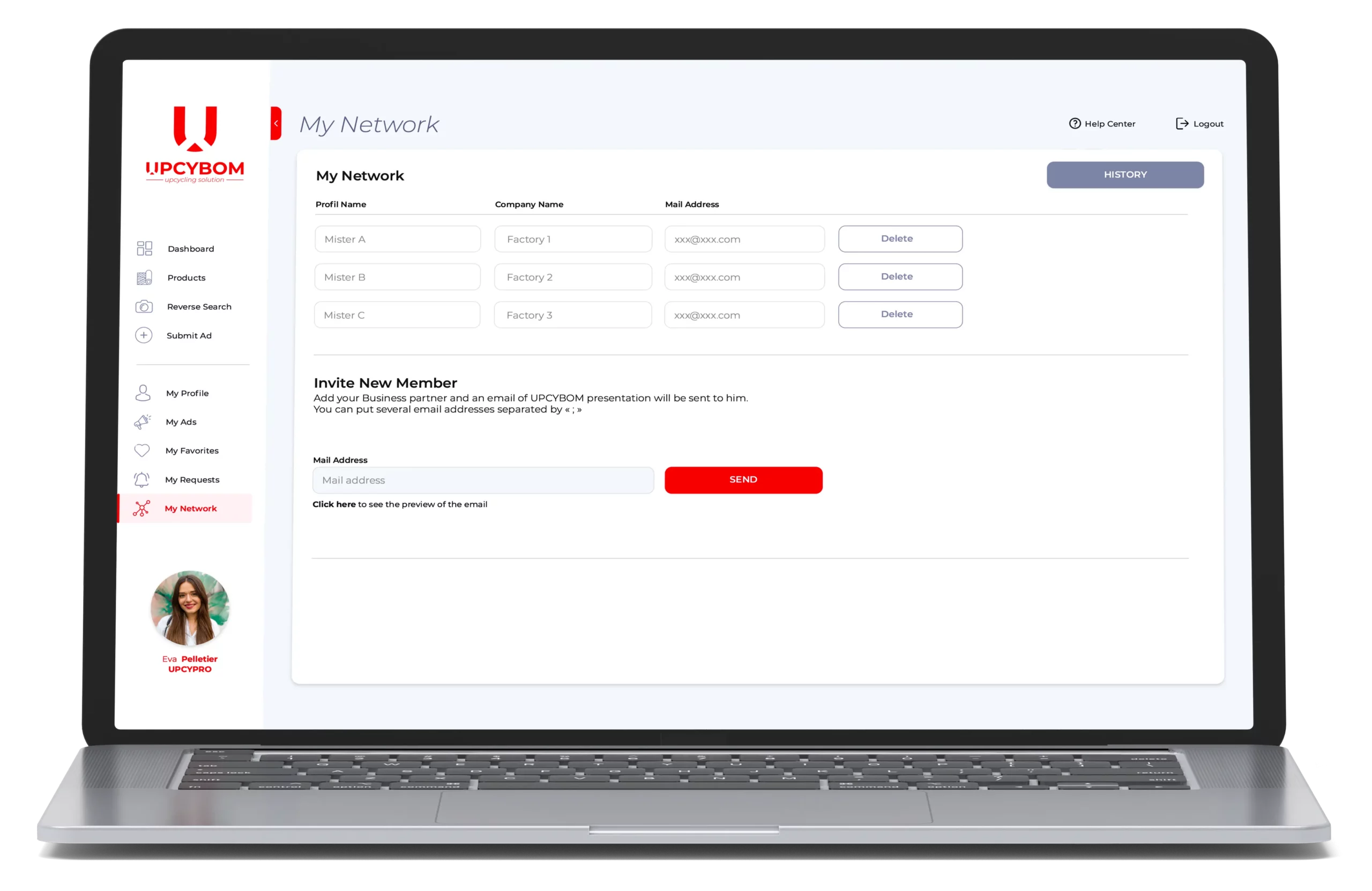Viewport: 1372px width, 891px height.
Task: Click the My Ads megaphone icon
Action: tap(143, 422)
